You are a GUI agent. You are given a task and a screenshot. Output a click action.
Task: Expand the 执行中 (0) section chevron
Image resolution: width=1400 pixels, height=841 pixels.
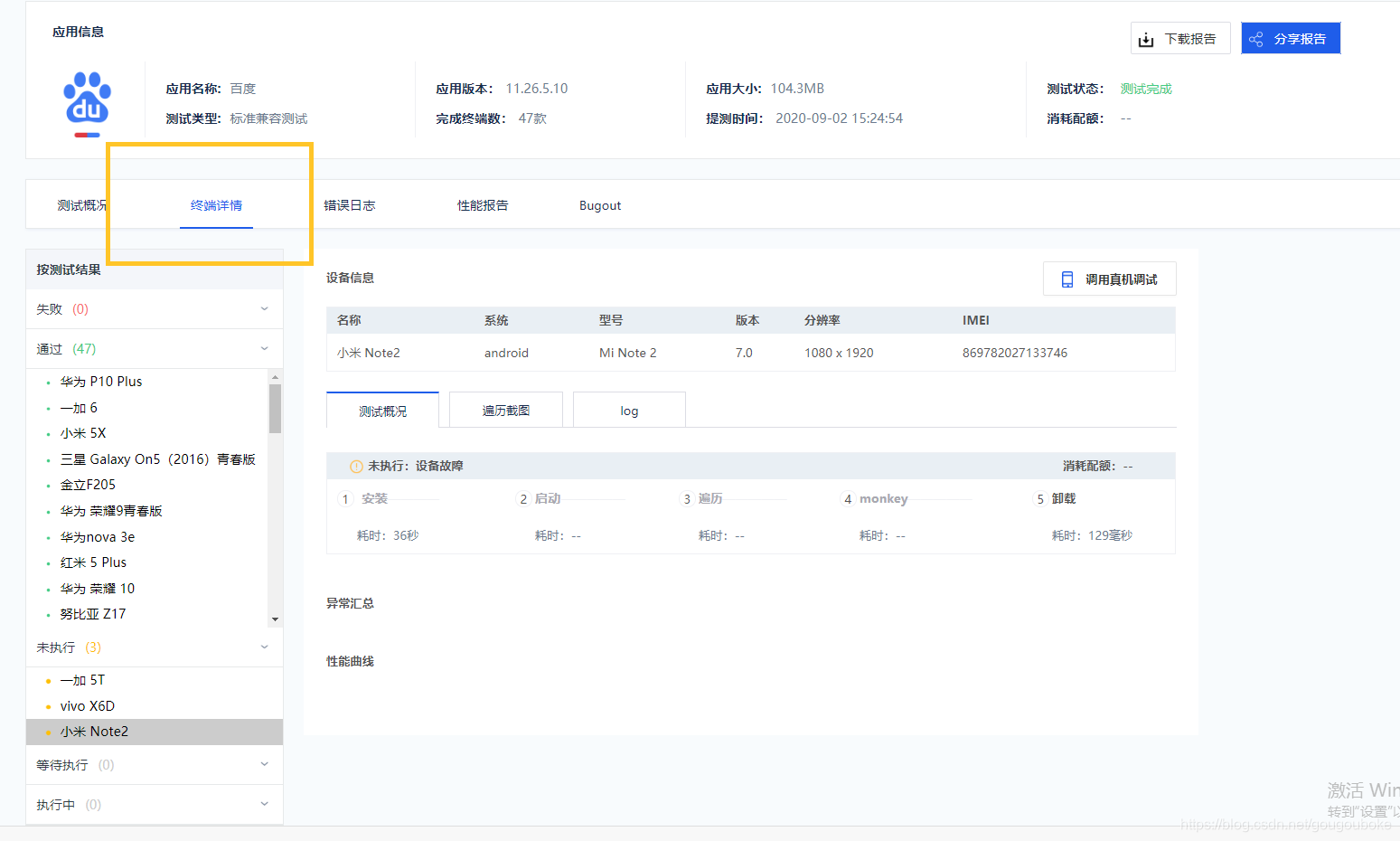pos(265,805)
